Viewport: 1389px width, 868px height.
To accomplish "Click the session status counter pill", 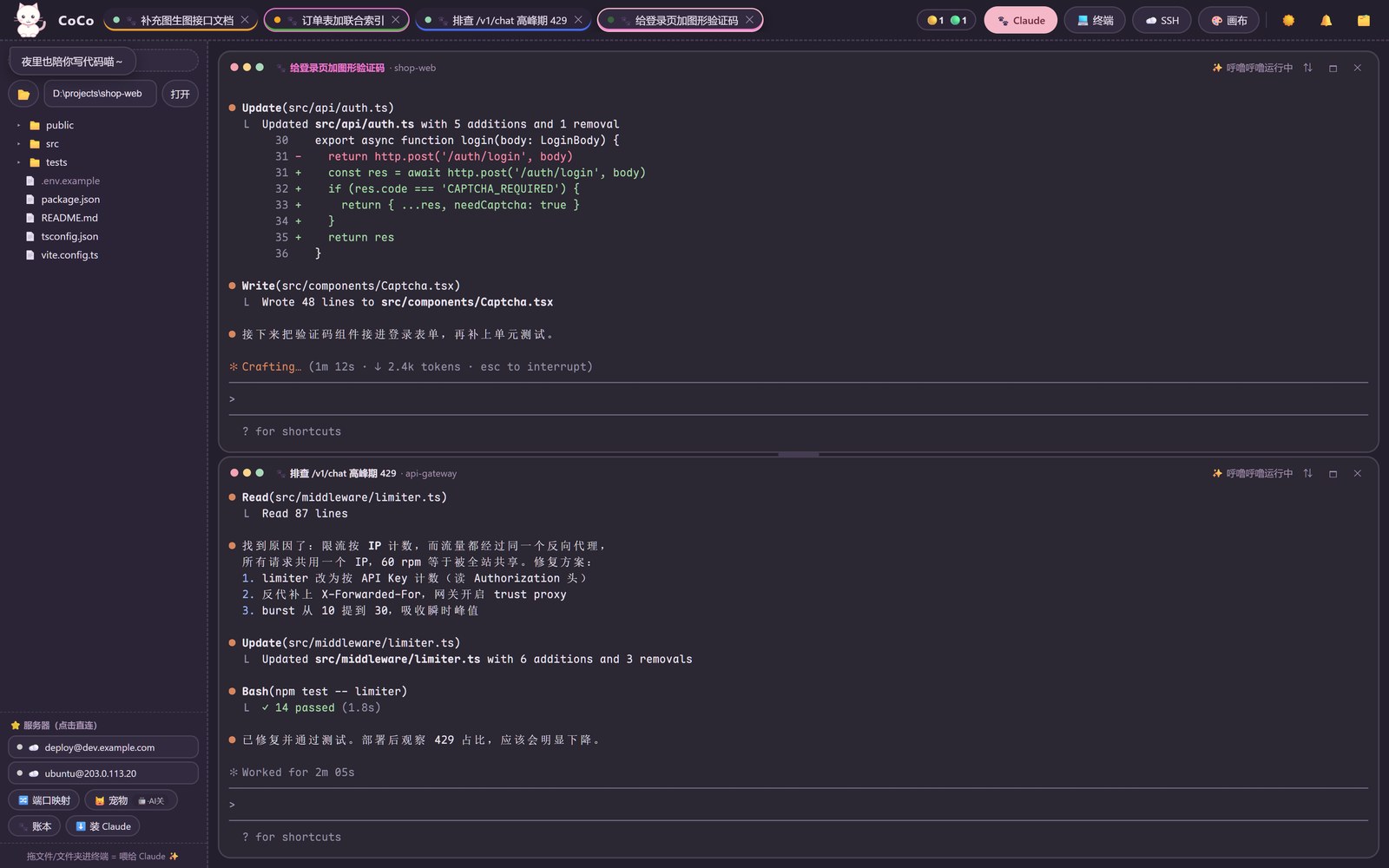I will [946, 20].
